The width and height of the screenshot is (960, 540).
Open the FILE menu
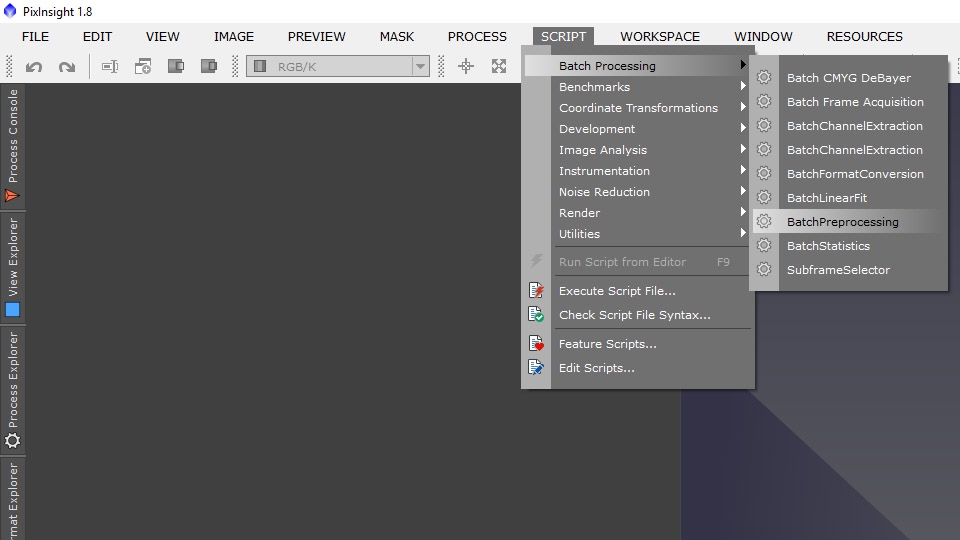(x=36, y=37)
